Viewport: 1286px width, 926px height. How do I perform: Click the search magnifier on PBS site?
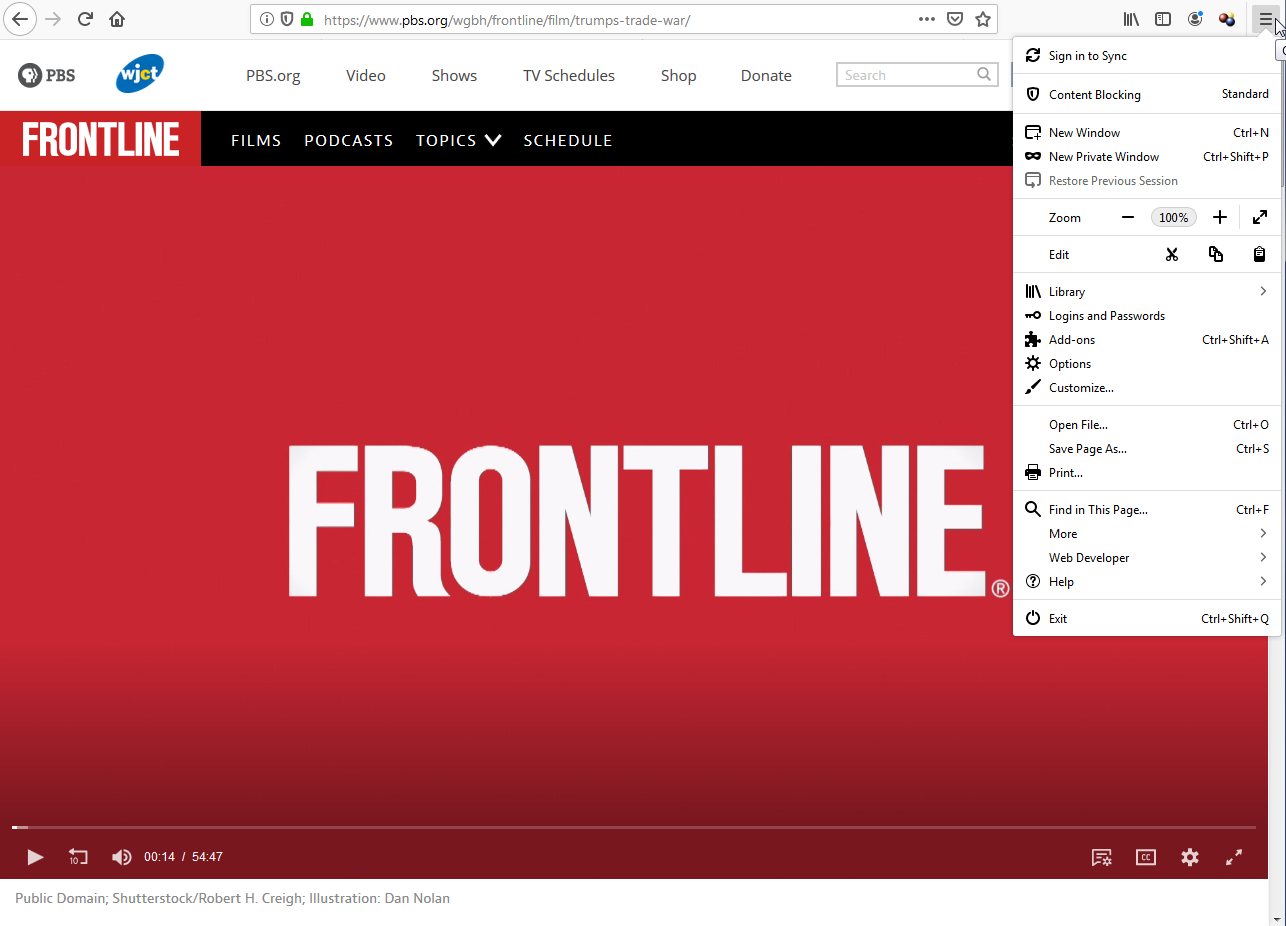(984, 74)
